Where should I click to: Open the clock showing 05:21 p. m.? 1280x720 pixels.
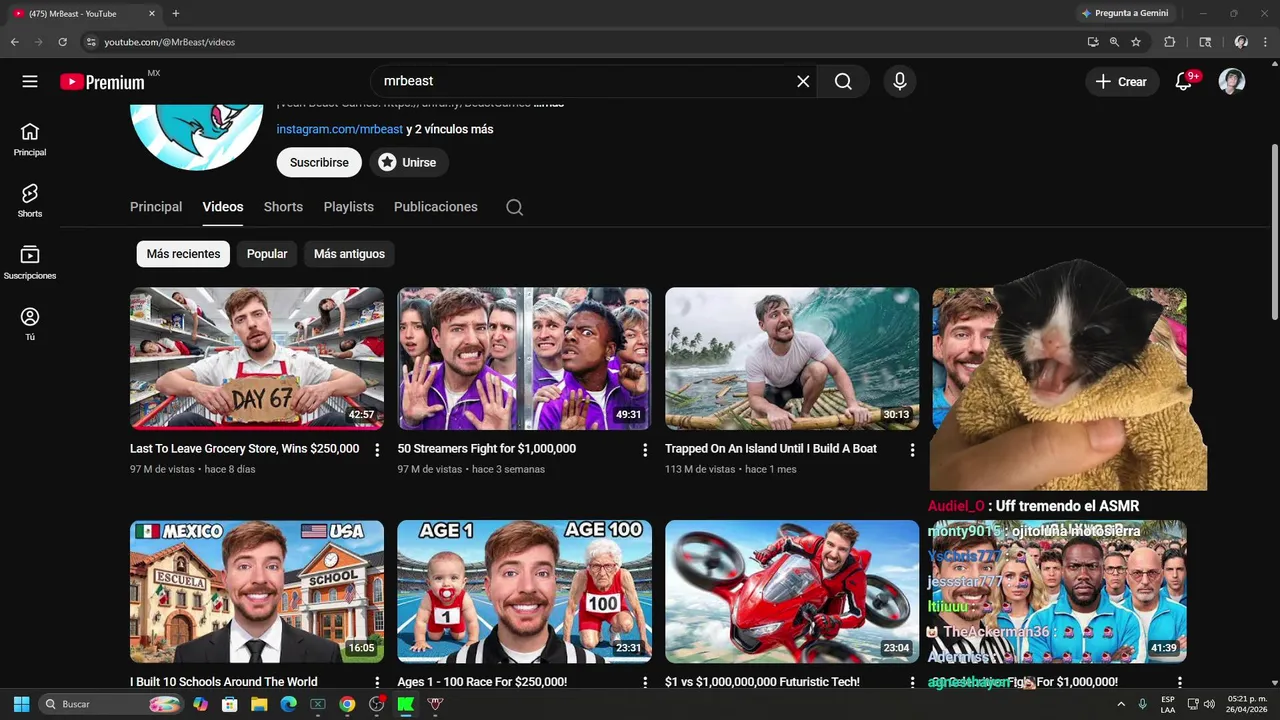pos(1247,704)
